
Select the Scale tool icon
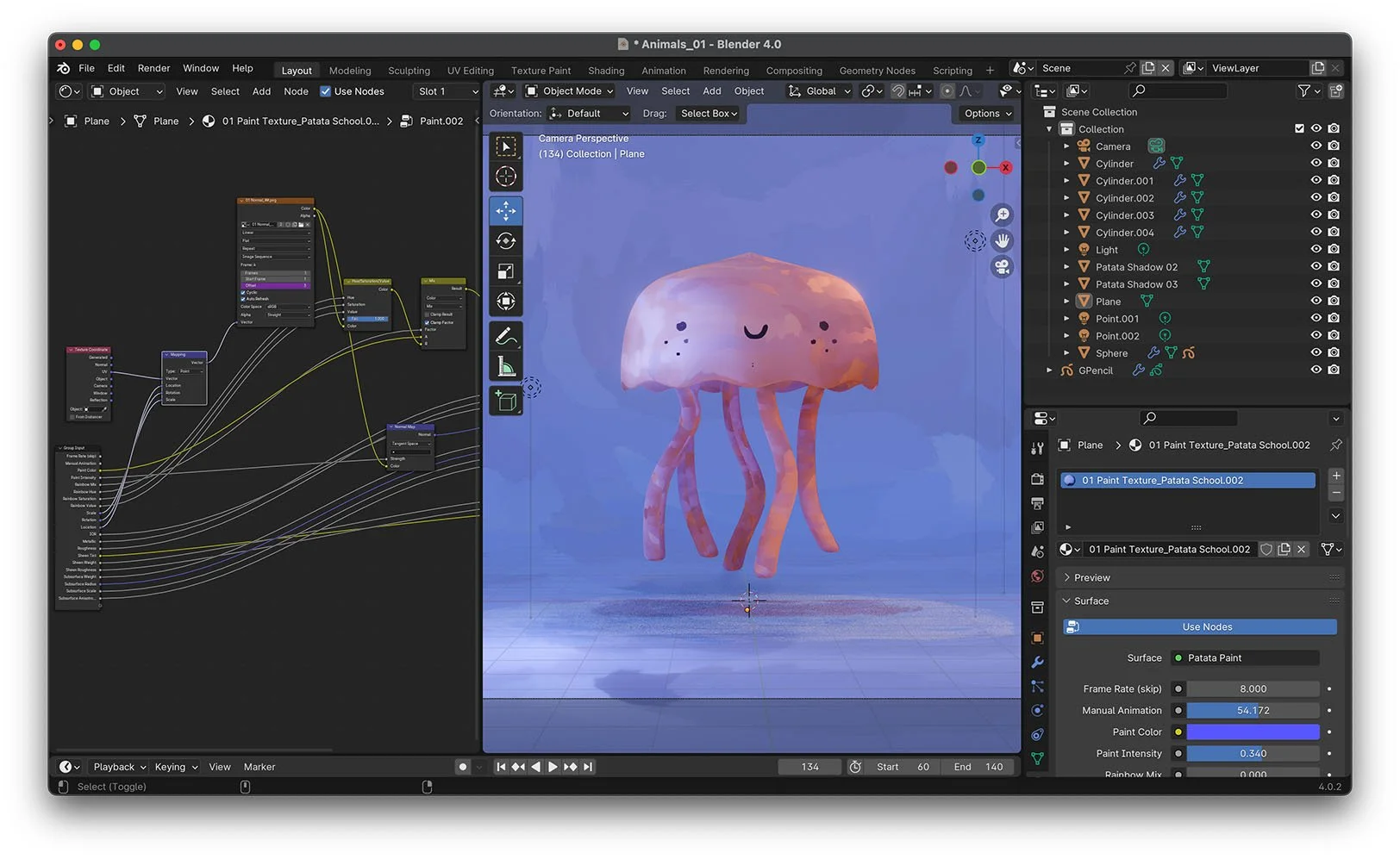(506, 271)
